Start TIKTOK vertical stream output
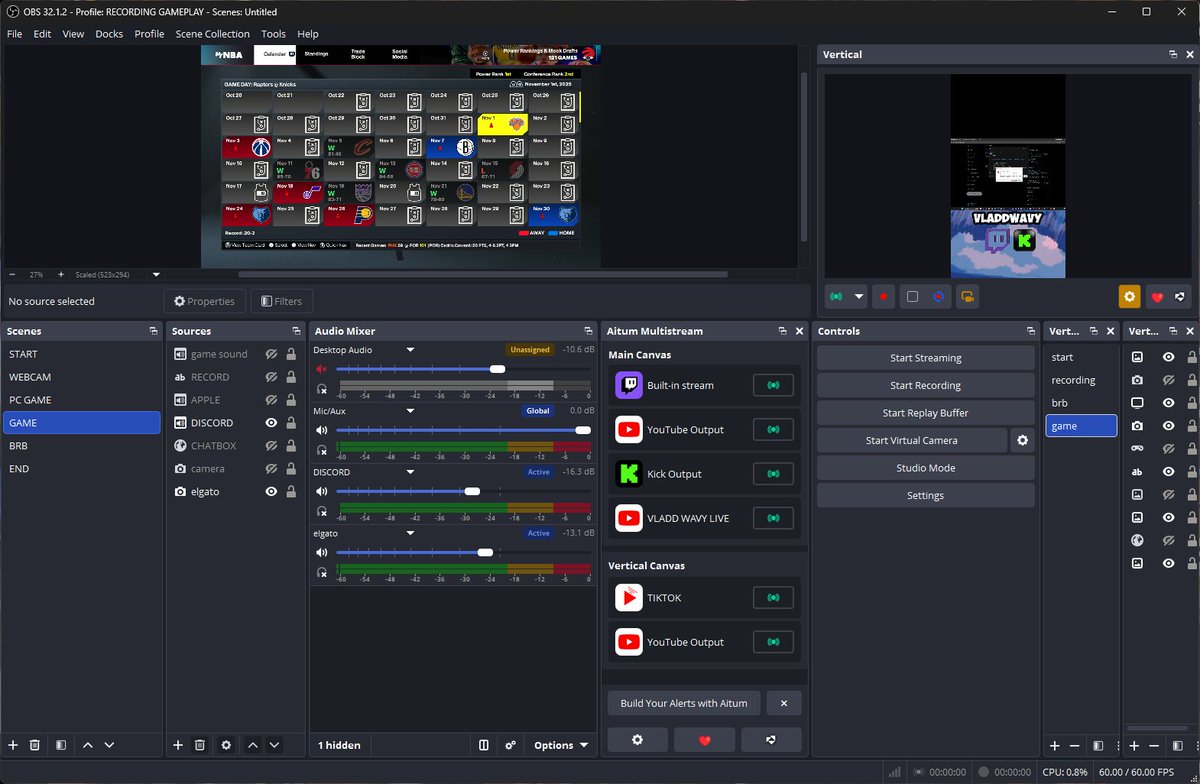Viewport: 1200px width, 784px height. [x=773, y=598]
